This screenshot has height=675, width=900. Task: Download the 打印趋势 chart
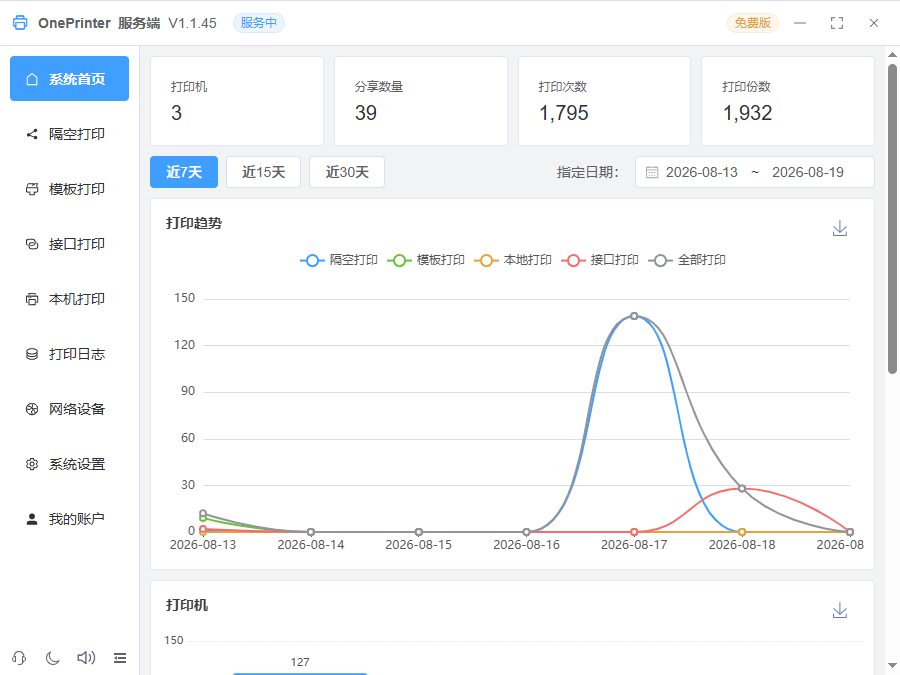[840, 228]
